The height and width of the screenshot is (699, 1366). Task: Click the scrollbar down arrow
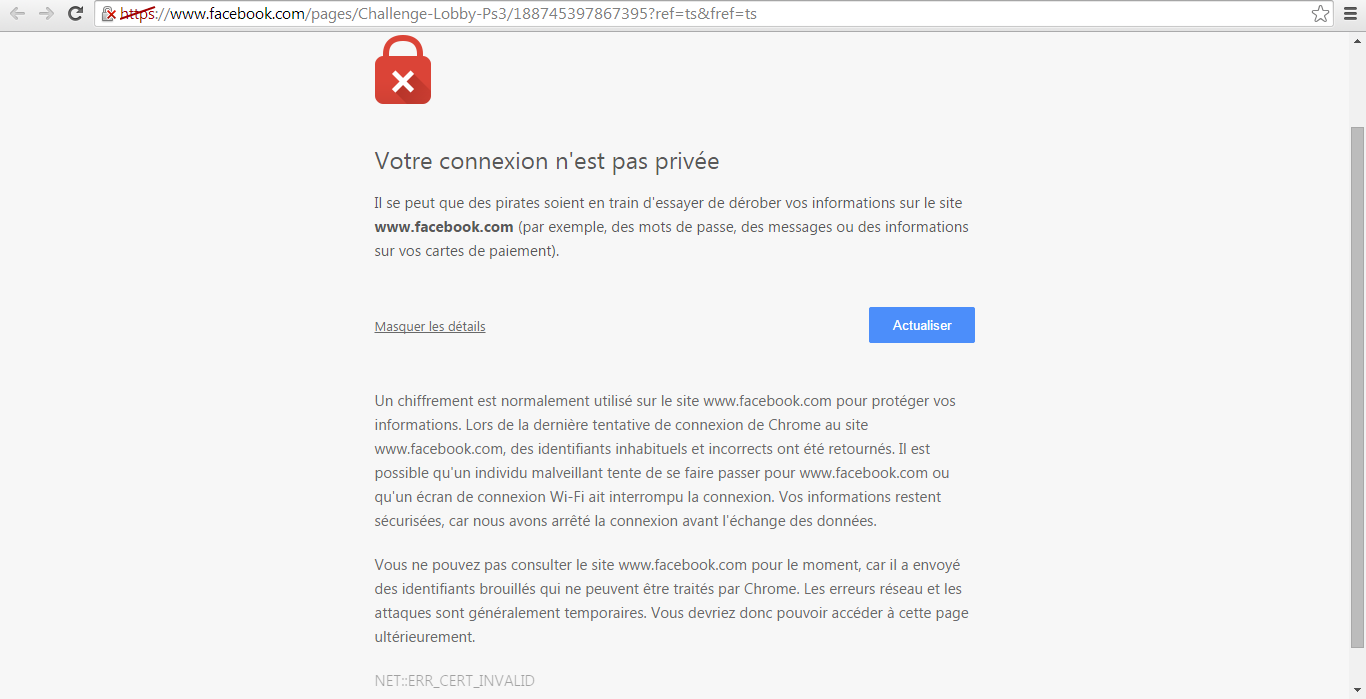click(x=1357, y=691)
